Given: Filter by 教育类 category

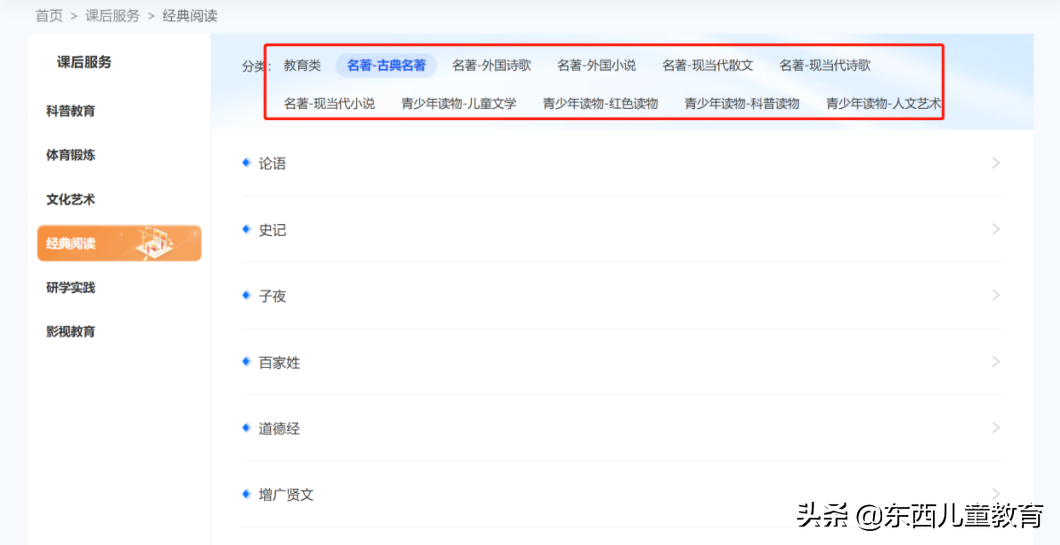Looking at the screenshot, I should click(x=302, y=66).
